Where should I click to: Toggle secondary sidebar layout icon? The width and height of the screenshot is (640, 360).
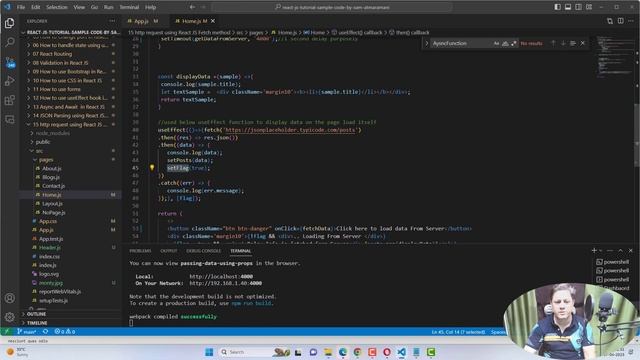point(578,7)
